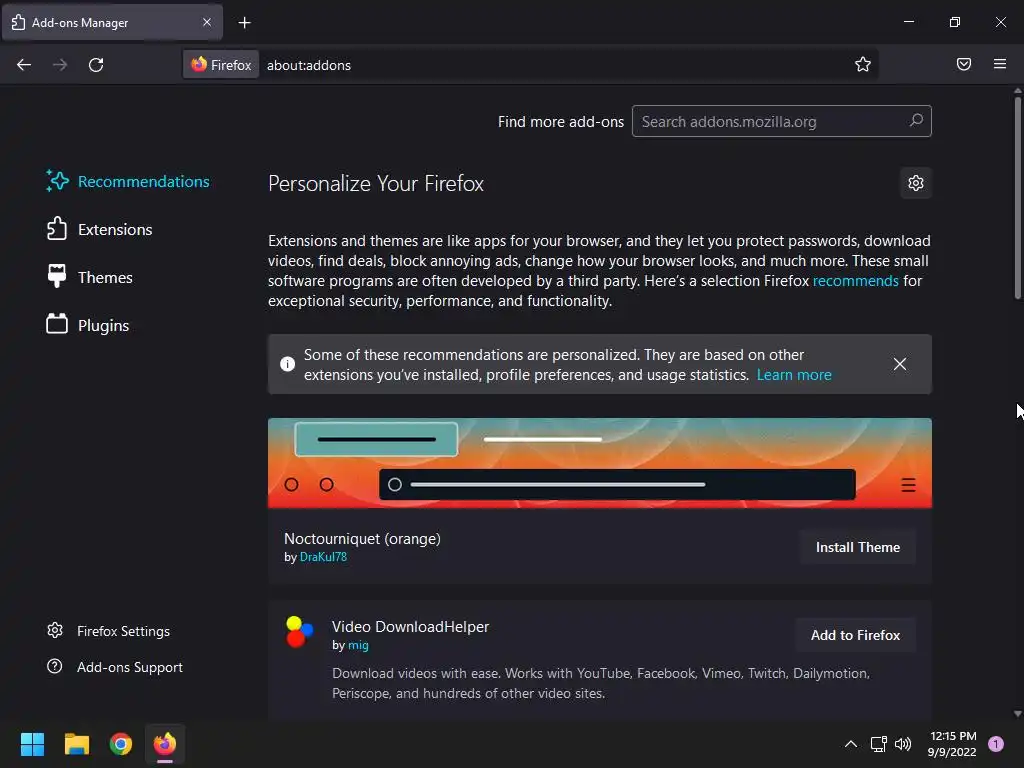Image resolution: width=1024 pixels, height=768 pixels.
Task: Click the Themes paintbrush icon
Action: click(x=57, y=276)
